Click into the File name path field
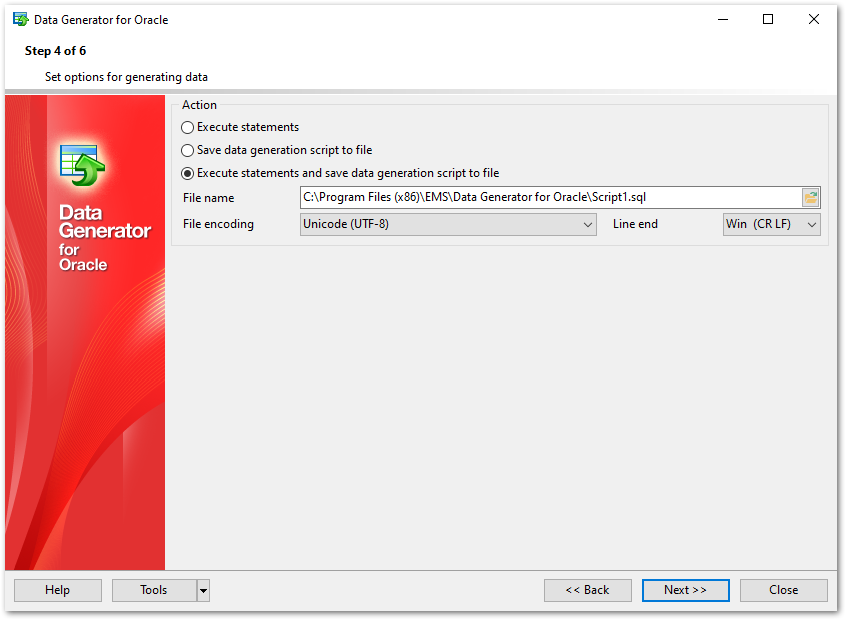Screen dimensions: 846x620 550,198
